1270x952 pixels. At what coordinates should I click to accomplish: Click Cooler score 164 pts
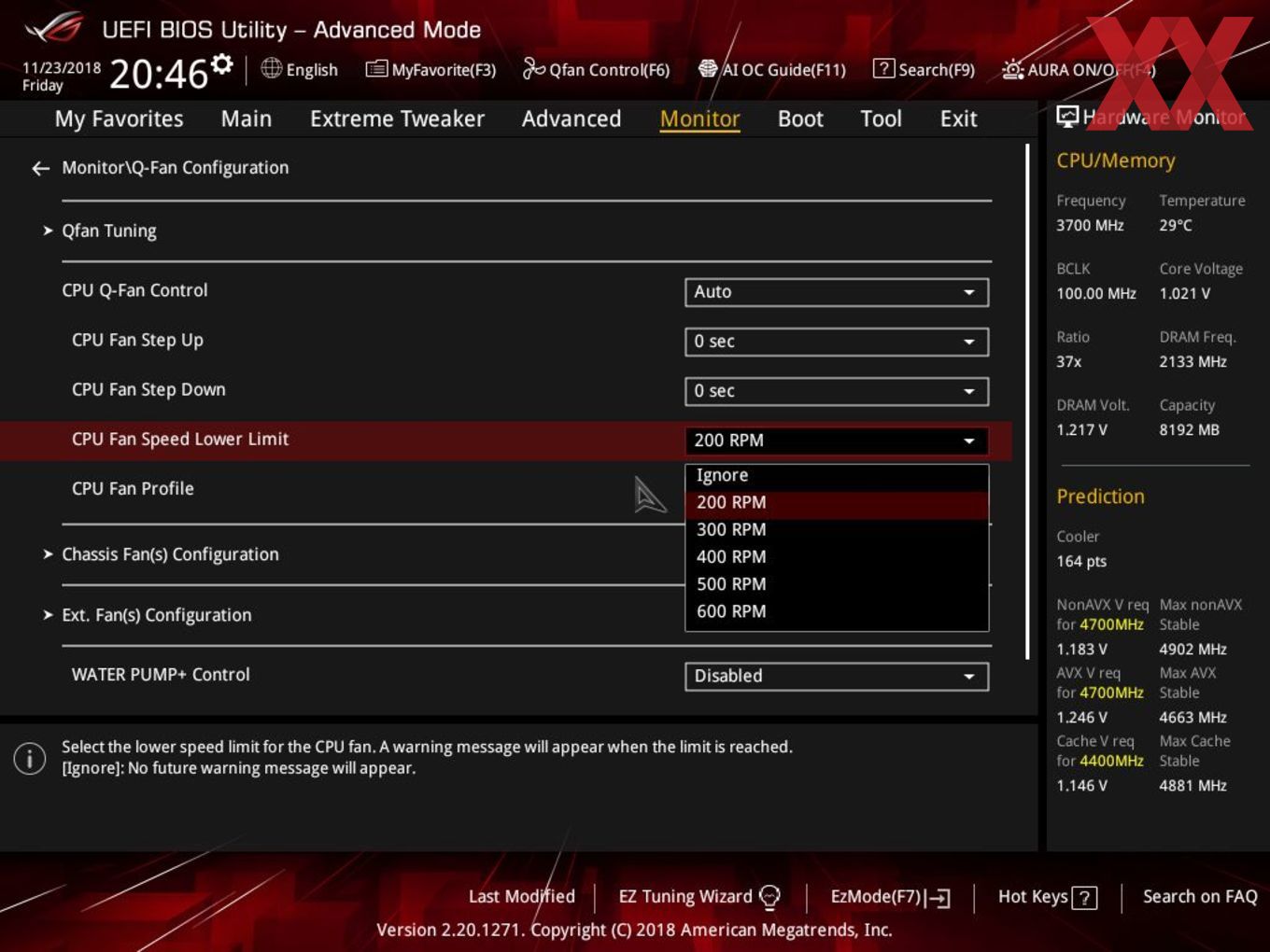pos(1081,562)
